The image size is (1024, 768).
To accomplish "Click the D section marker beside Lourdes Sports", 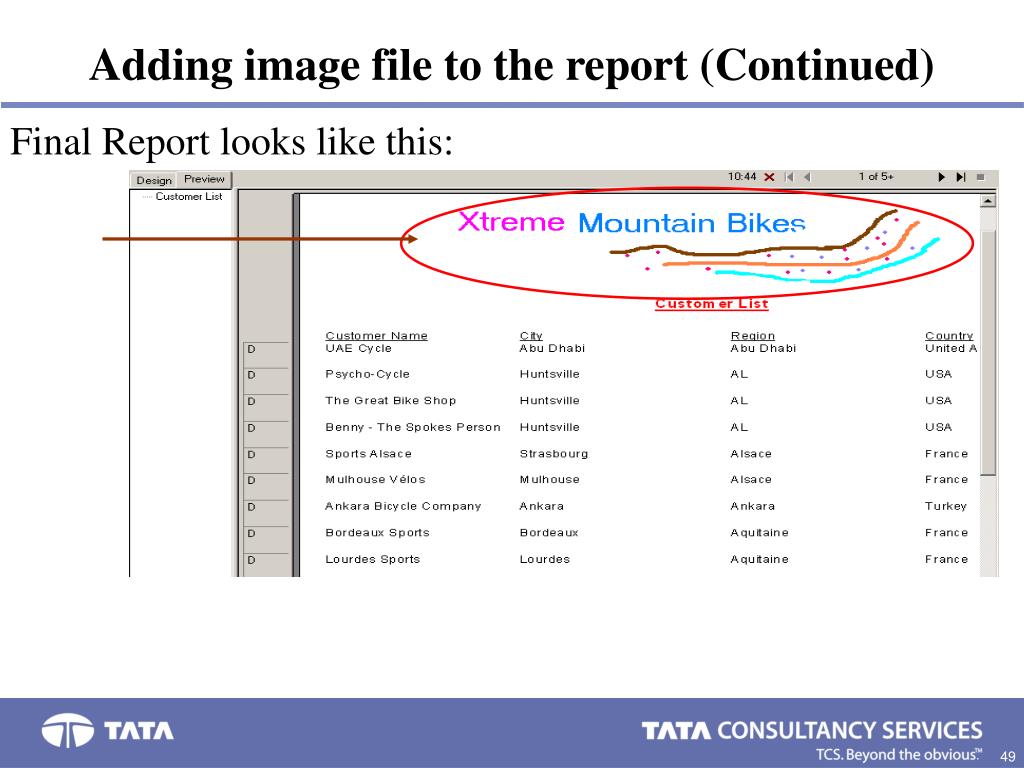I will (251, 560).
